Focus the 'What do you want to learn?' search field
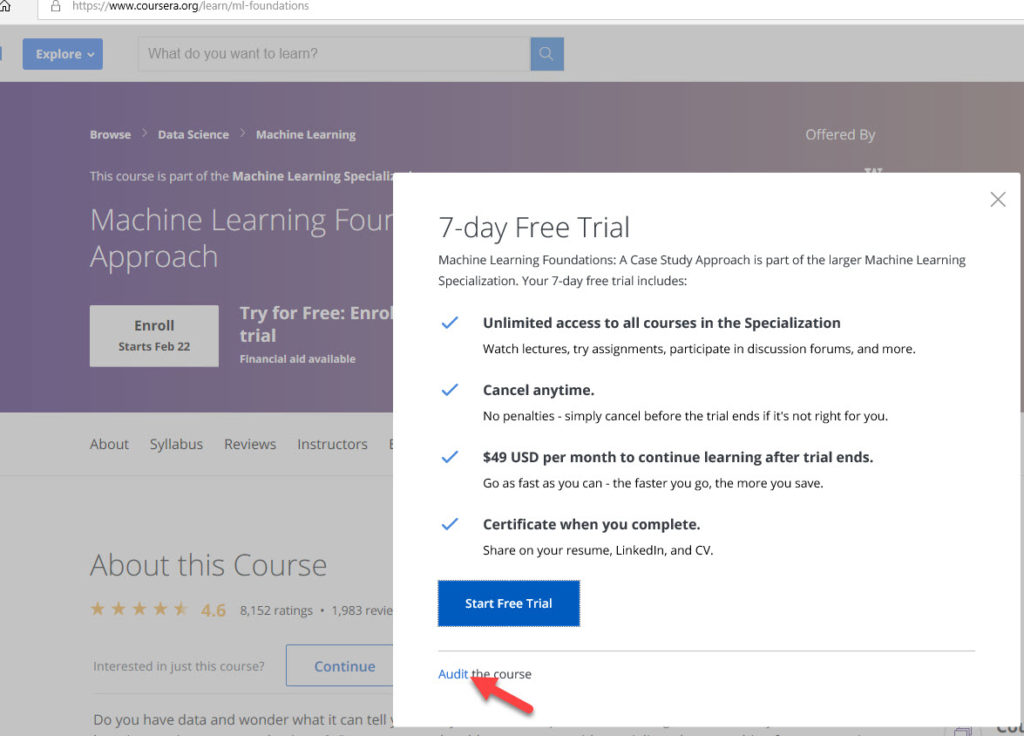 (x=334, y=54)
